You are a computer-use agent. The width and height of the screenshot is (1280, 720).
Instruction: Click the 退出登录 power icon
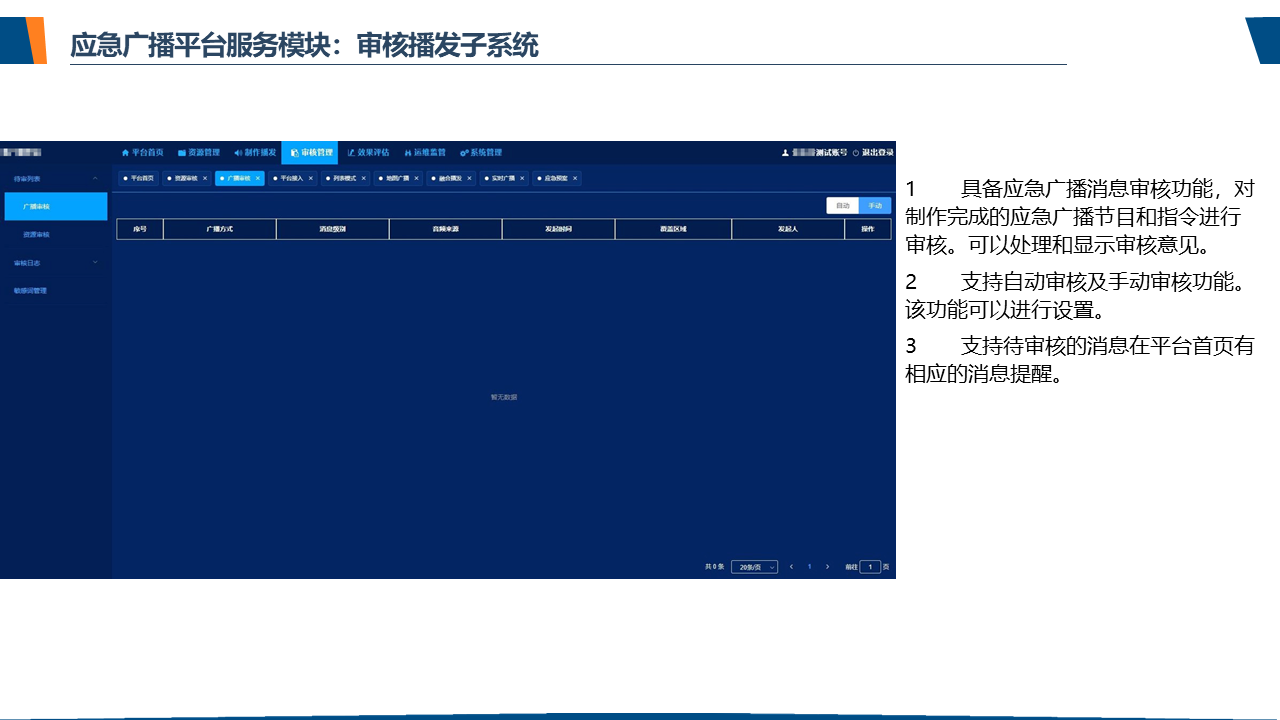click(856, 153)
